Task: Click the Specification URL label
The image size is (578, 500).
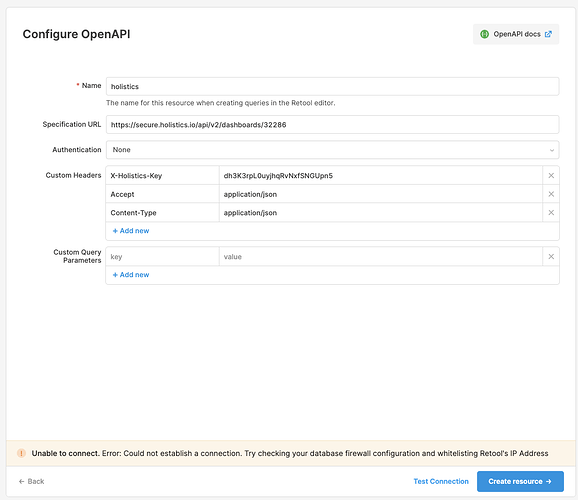Action: tap(72, 124)
